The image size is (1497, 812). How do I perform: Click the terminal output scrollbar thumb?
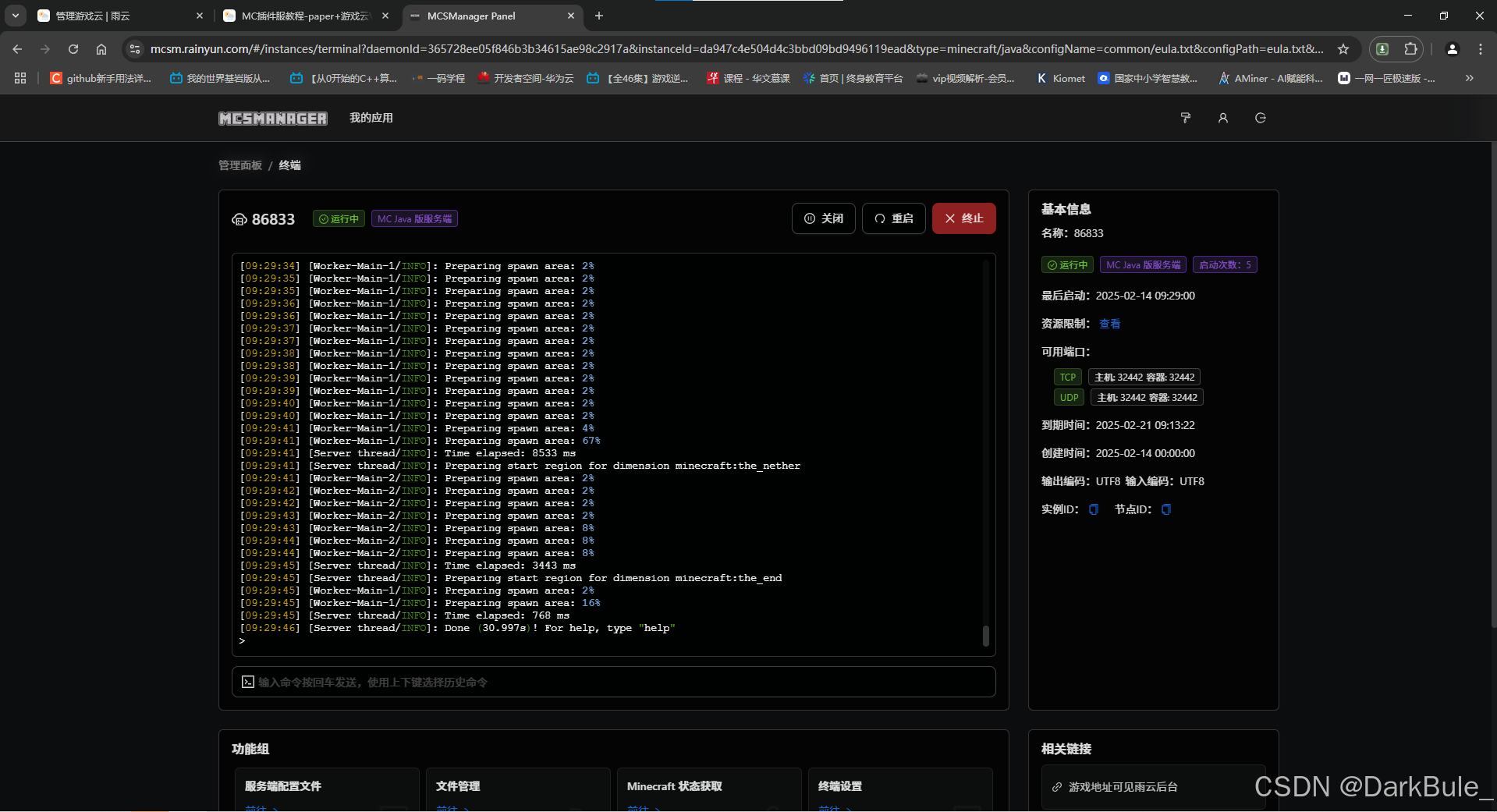click(x=986, y=636)
